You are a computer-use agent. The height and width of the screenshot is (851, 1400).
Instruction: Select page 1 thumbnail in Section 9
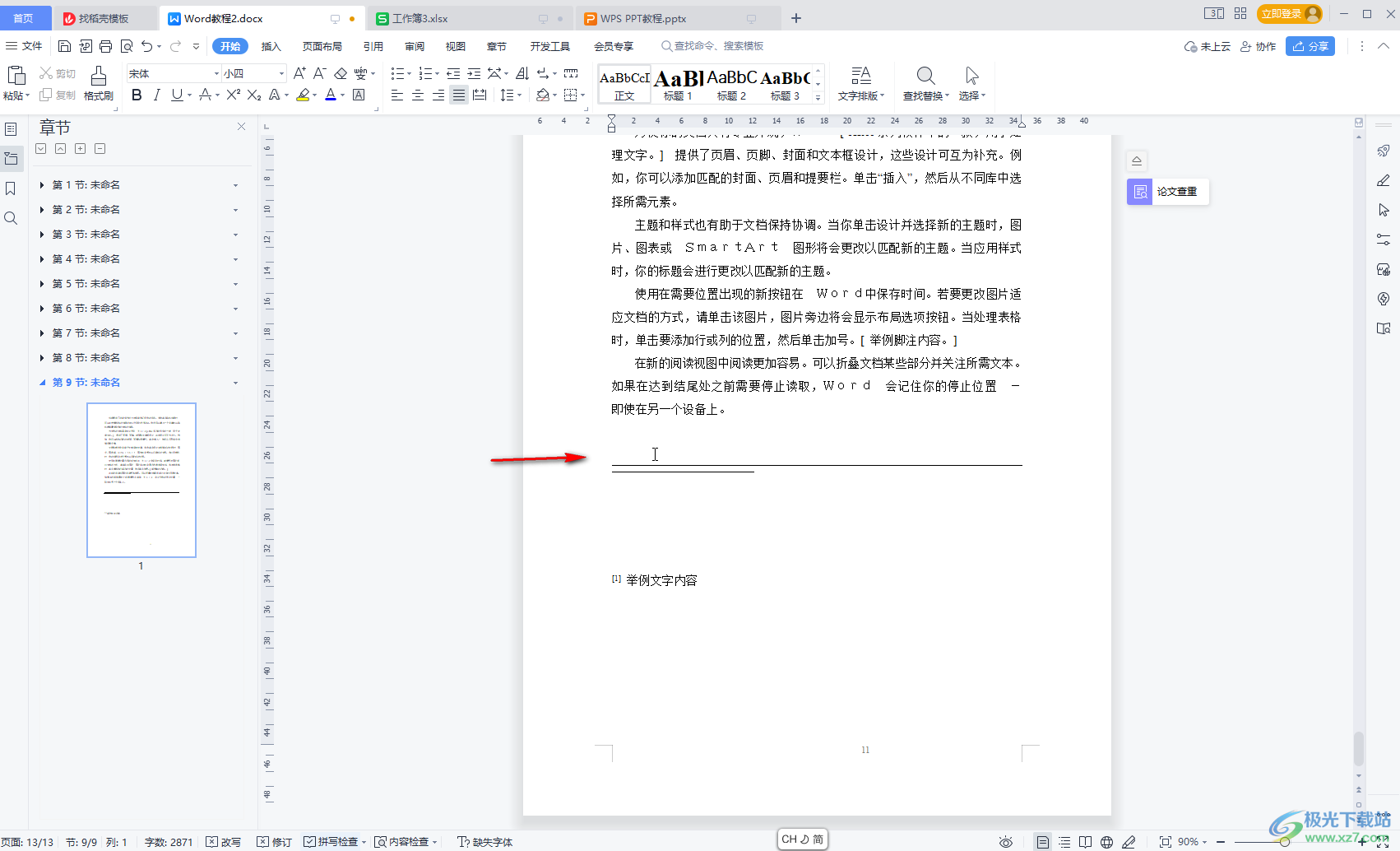[141, 480]
